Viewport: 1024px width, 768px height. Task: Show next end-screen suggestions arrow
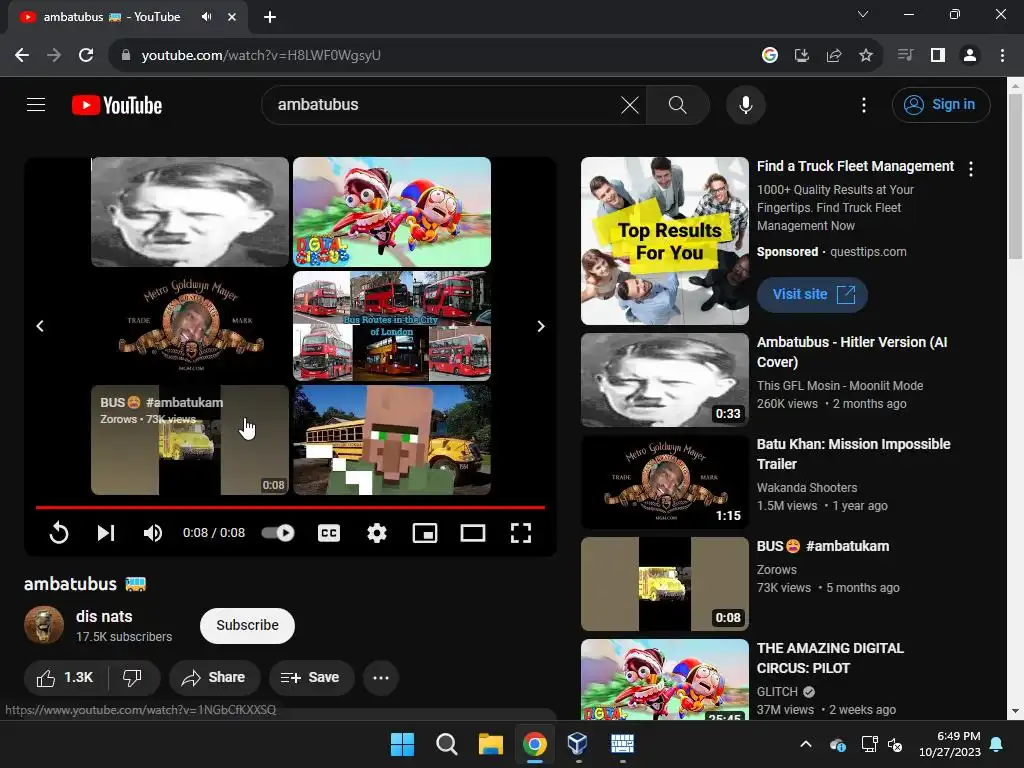(541, 326)
